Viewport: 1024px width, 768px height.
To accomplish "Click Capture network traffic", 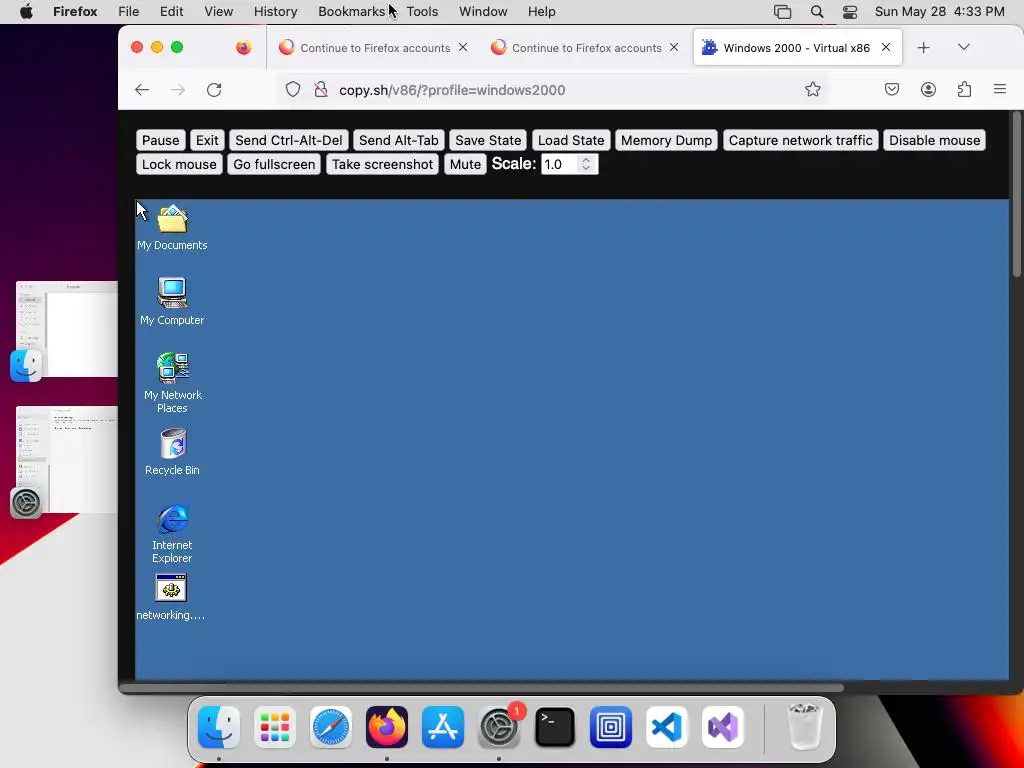I will pyautogui.click(x=800, y=140).
